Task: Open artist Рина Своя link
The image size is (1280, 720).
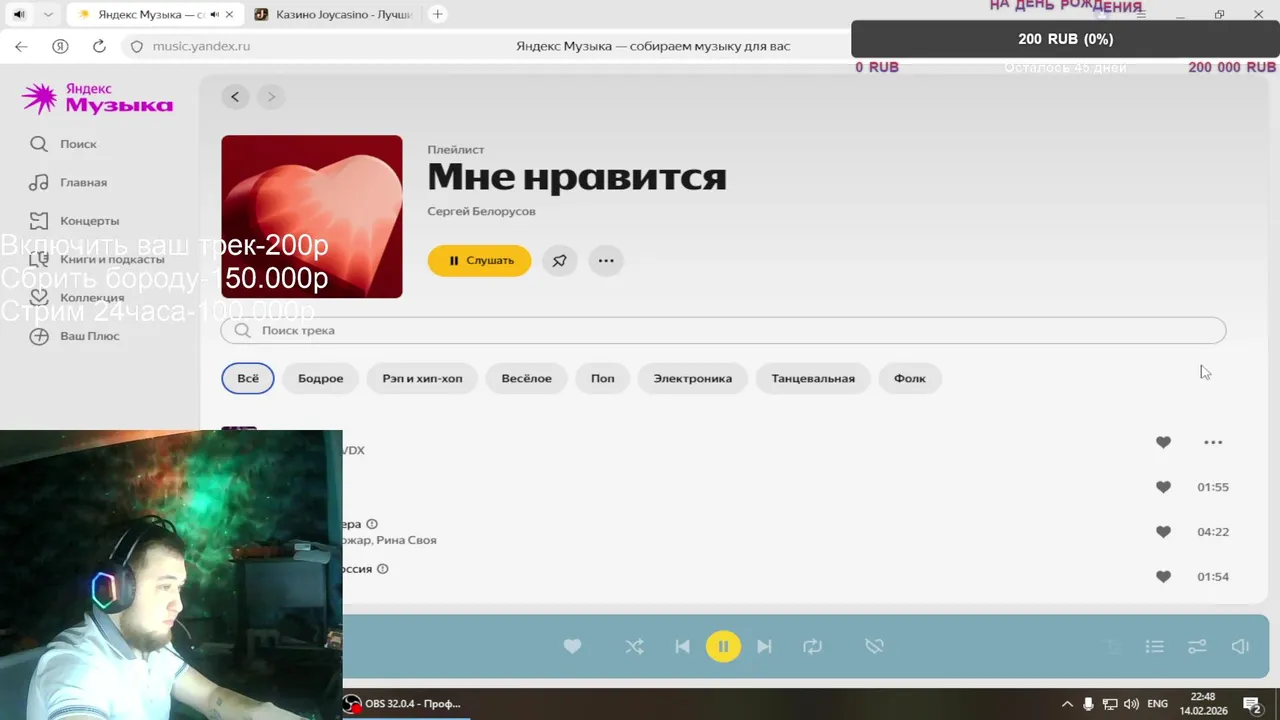Action: click(407, 540)
